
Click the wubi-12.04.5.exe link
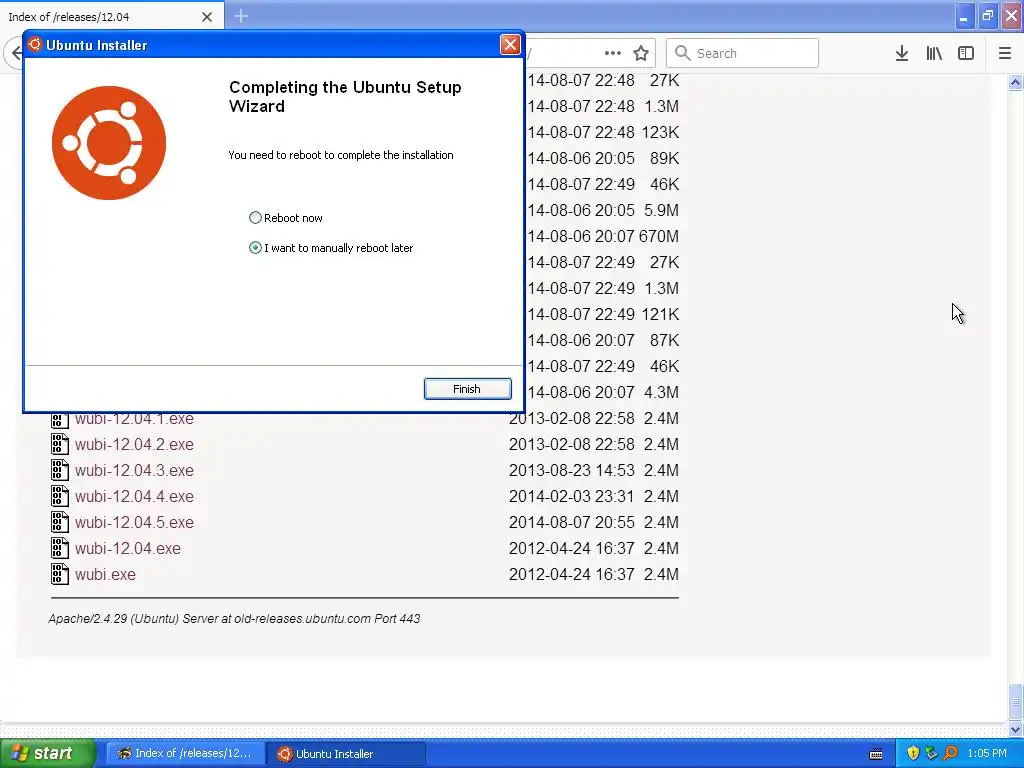point(134,522)
